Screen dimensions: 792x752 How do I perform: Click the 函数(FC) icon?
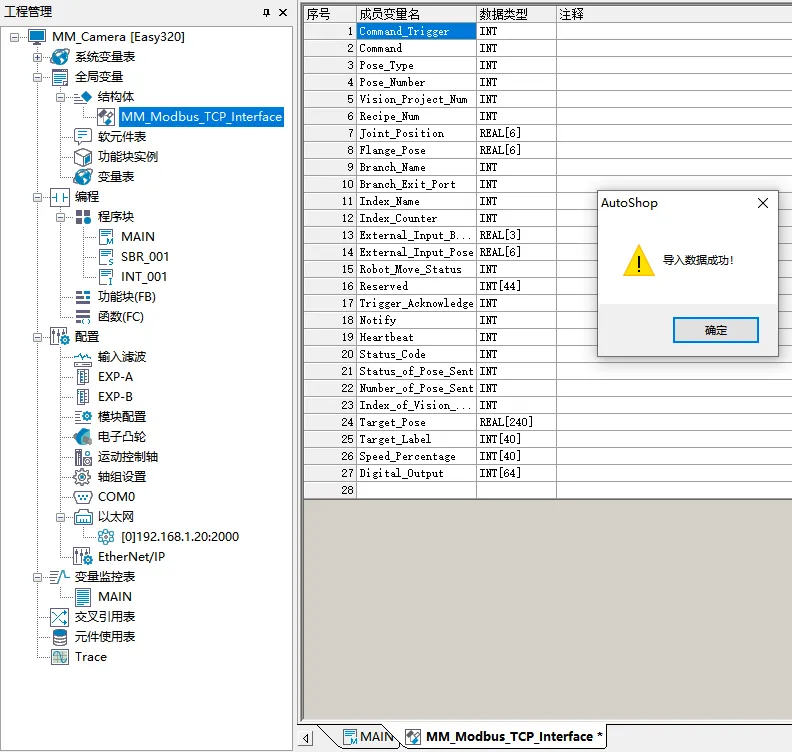(x=83, y=317)
